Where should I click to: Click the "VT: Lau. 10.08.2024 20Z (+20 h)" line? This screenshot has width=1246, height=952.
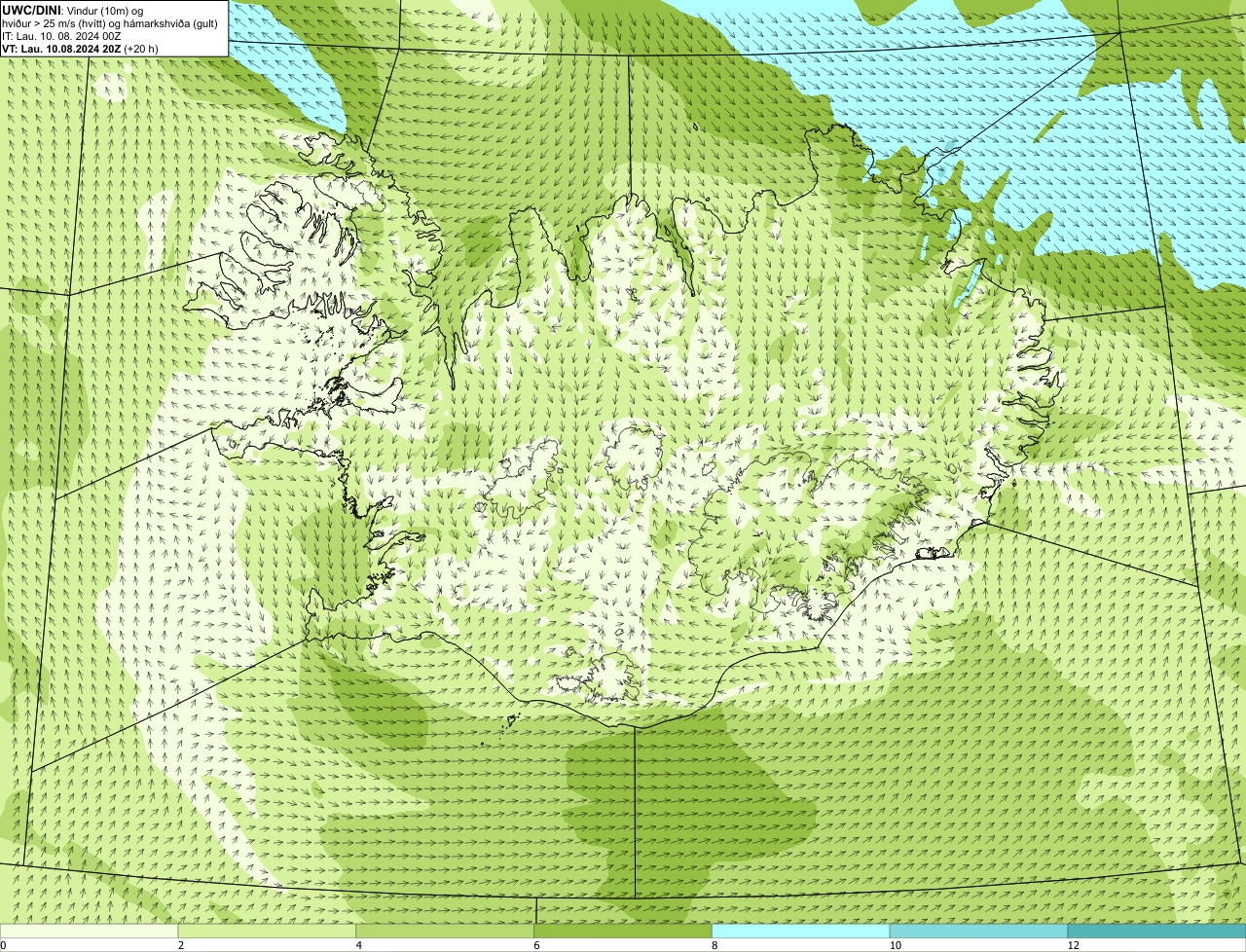[80, 48]
